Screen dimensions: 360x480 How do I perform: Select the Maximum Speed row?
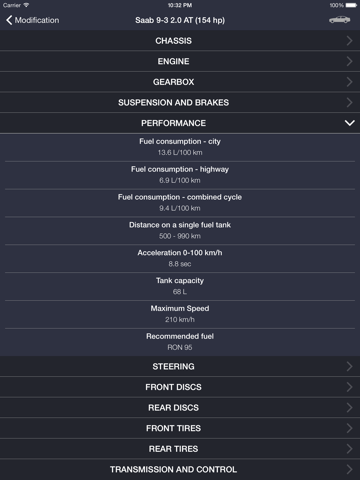(x=180, y=314)
